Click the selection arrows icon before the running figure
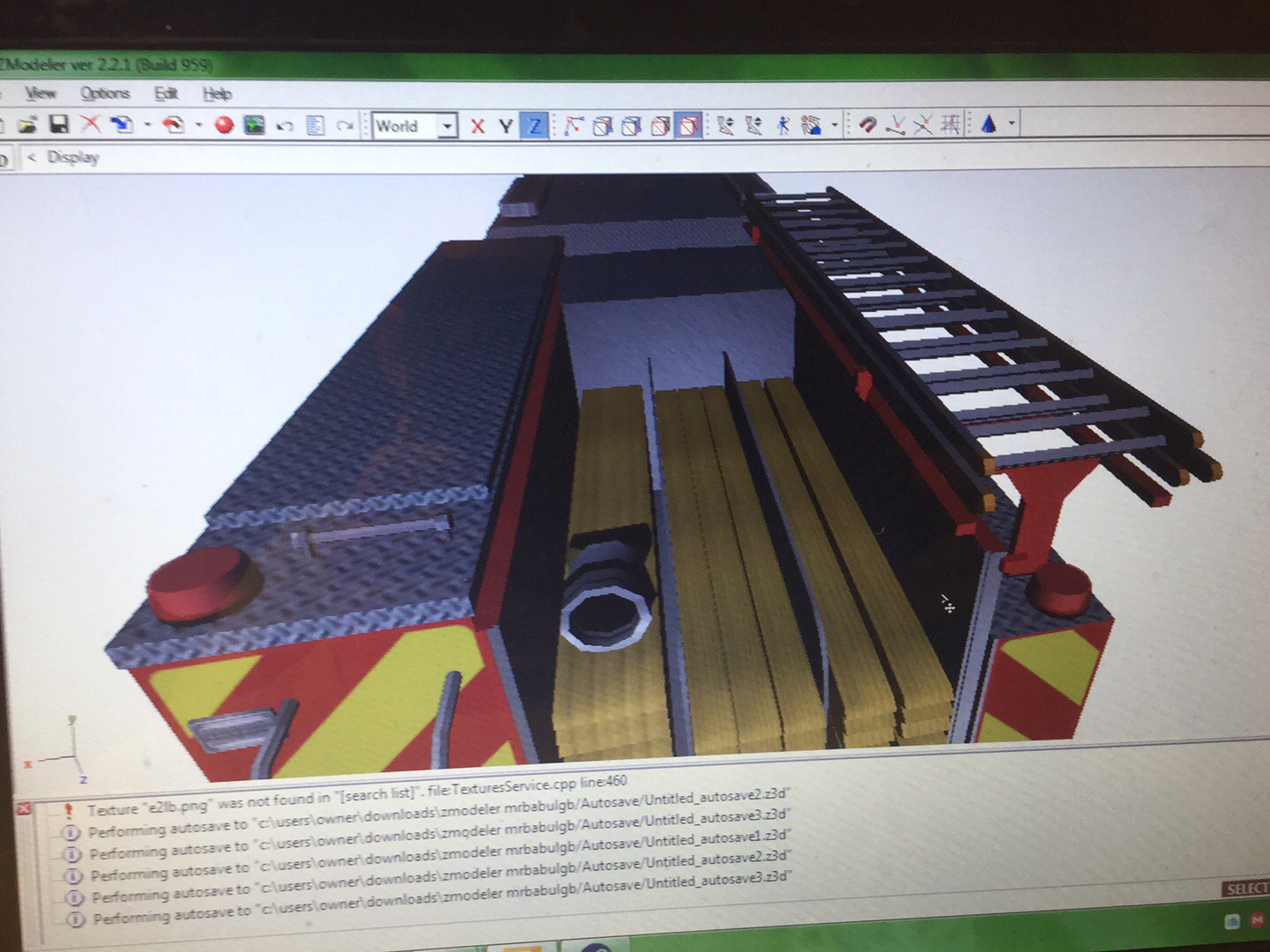The width and height of the screenshot is (1270, 952). pyautogui.click(x=754, y=126)
